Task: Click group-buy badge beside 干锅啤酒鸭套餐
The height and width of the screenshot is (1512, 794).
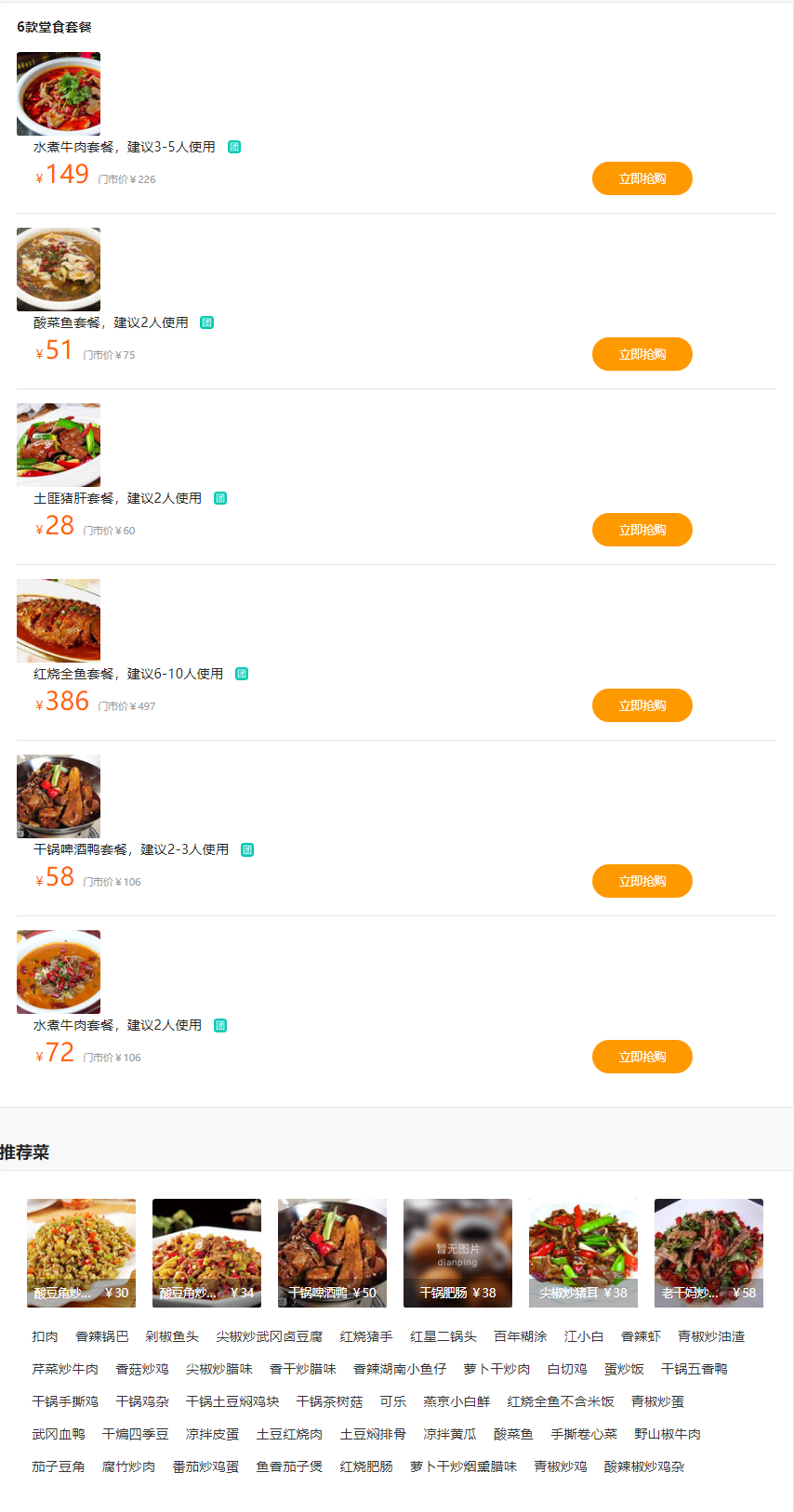Action: point(247,849)
